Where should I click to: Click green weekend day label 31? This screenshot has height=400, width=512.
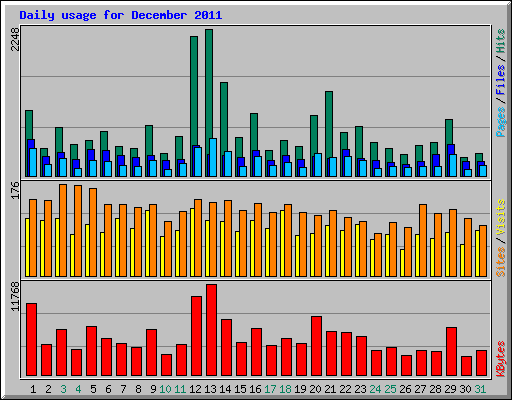tap(480, 389)
